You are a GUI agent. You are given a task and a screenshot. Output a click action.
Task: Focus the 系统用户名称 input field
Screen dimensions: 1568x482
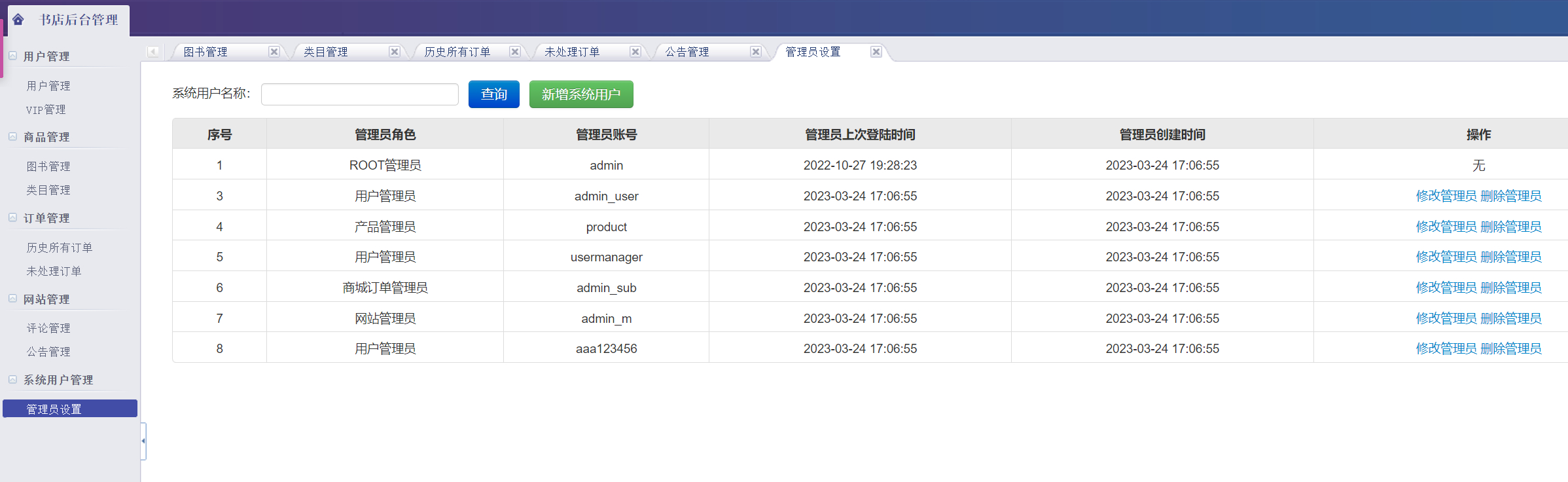(x=360, y=94)
